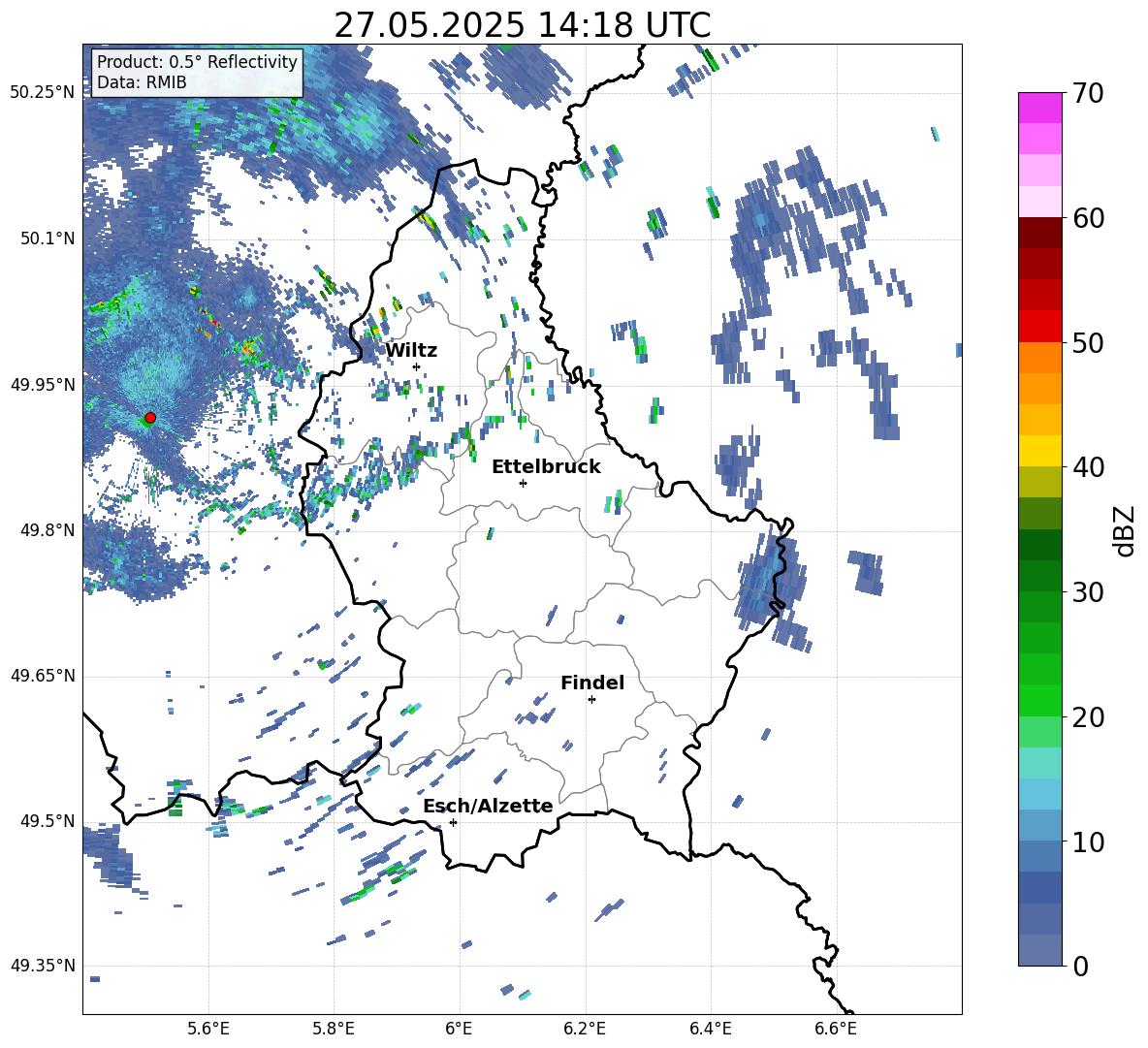
Task: Click the red radar location marker
Action: pyautogui.click(x=150, y=418)
